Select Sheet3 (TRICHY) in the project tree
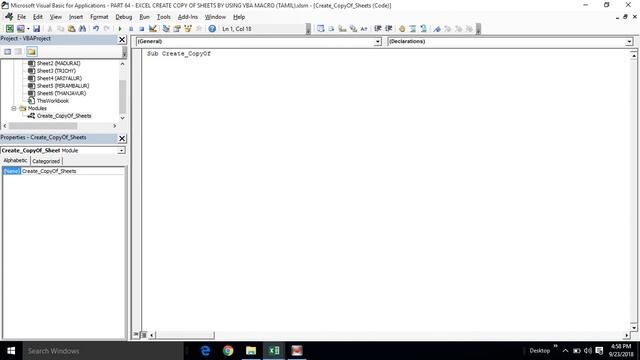Screen dimensions: 640x360 pyautogui.click(x=56, y=71)
